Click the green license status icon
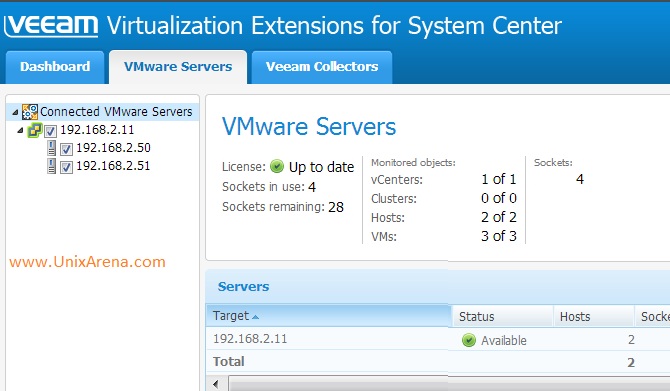670x391 pixels. pos(277,166)
